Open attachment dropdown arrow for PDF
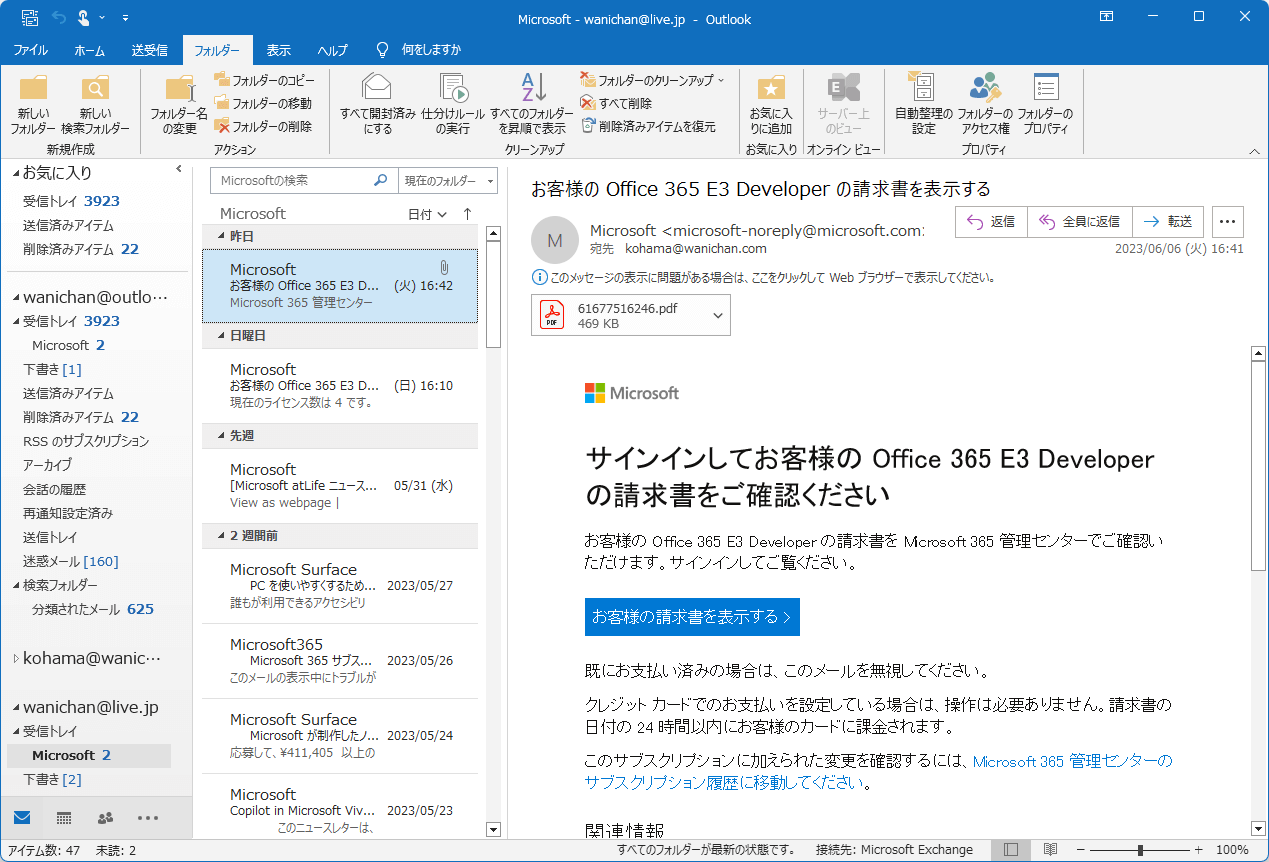This screenshot has width=1269, height=862. [718, 315]
